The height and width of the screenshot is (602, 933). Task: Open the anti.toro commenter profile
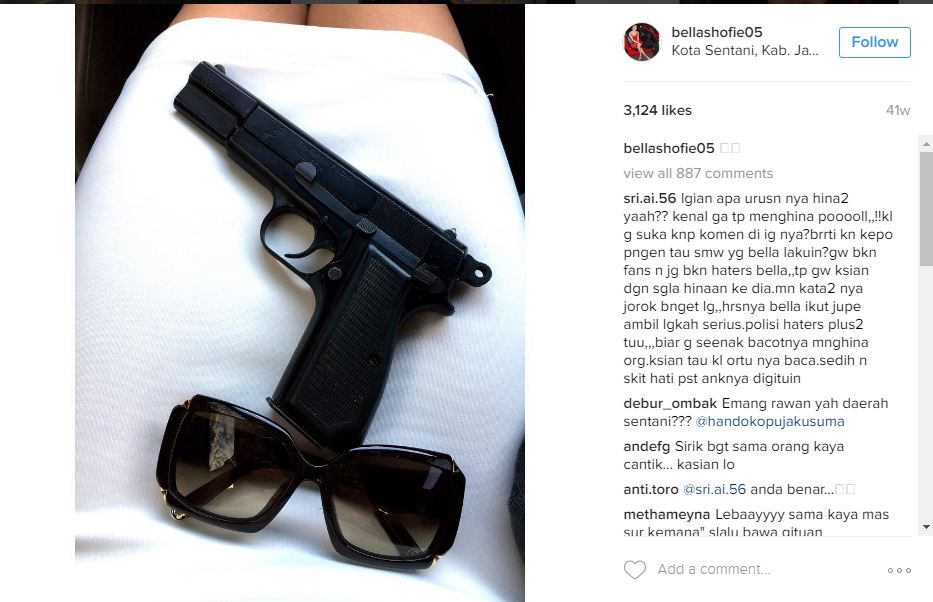pos(651,489)
